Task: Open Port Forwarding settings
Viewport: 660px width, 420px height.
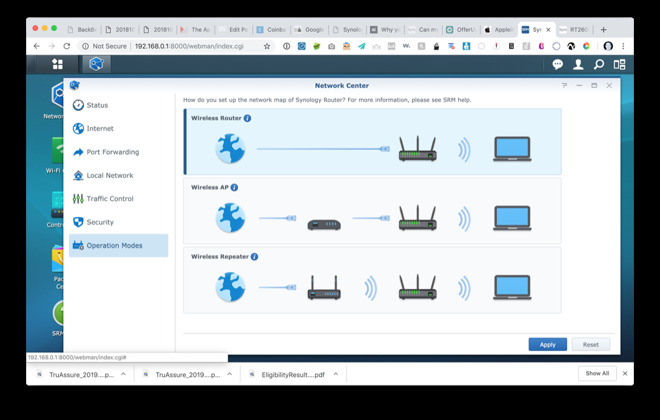Action: tap(118, 152)
